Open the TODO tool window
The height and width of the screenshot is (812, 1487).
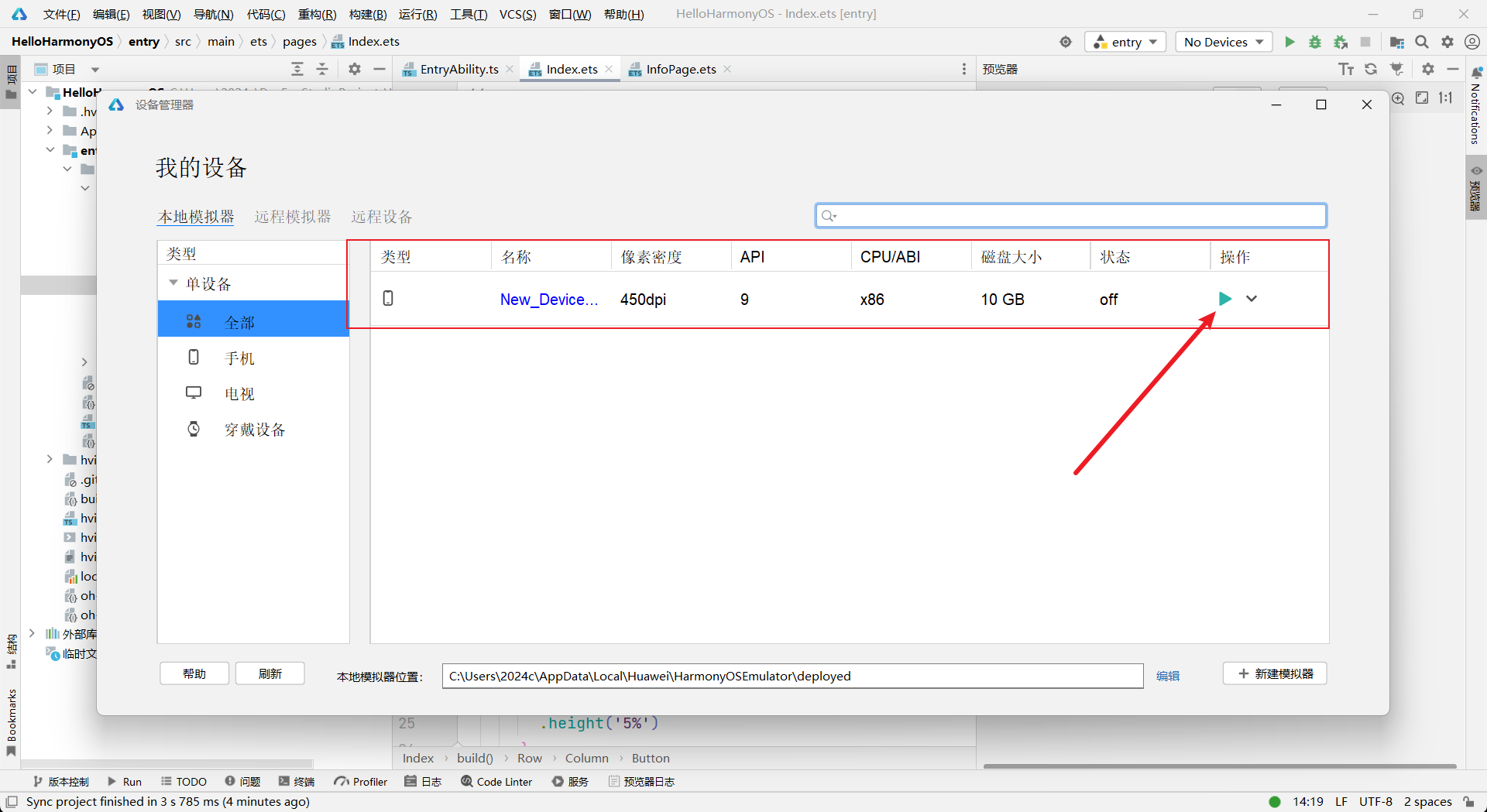coord(184,782)
